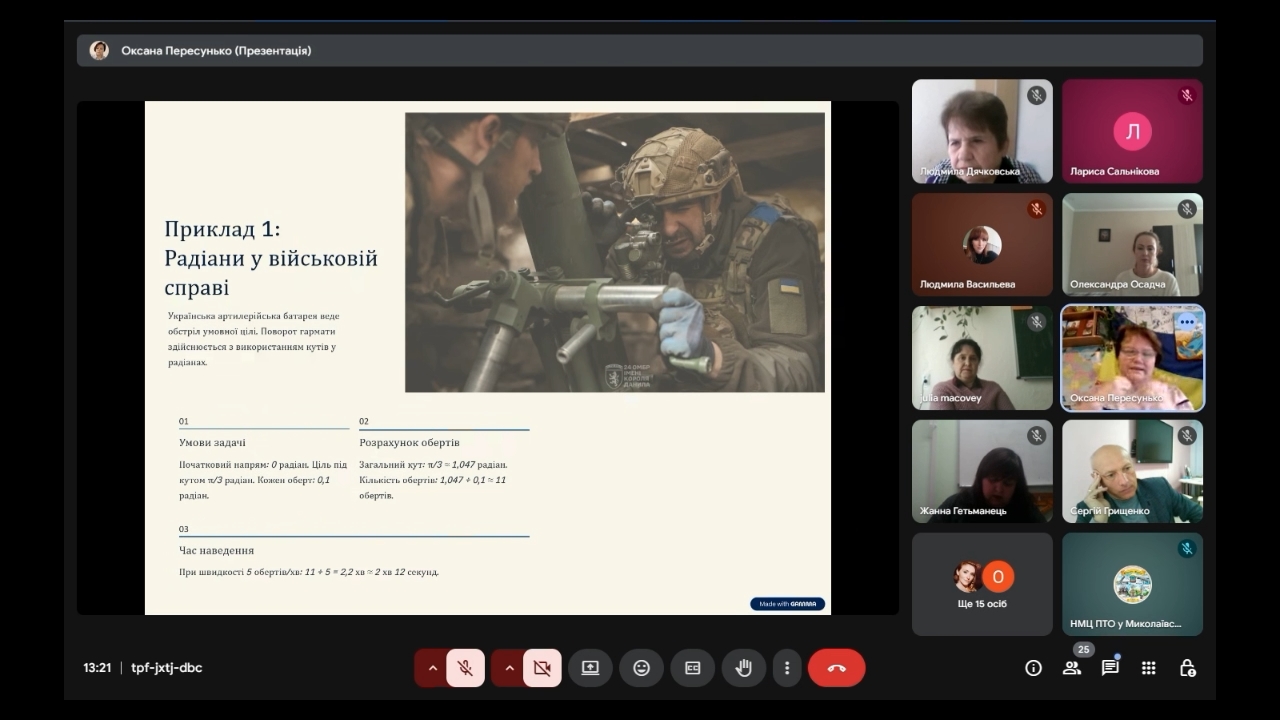
Task: Expand audio settings chevron
Action: pyautogui.click(x=433, y=668)
